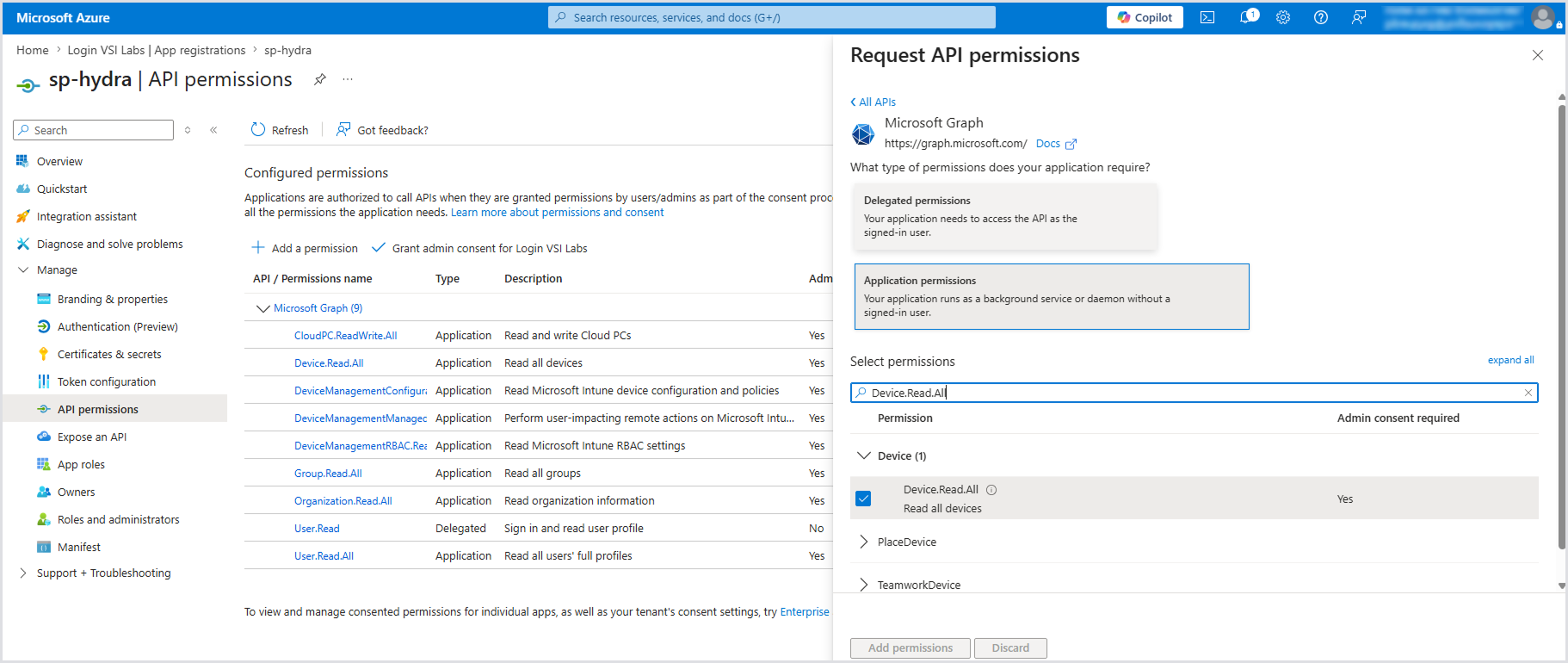The height and width of the screenshot is (663, 1568).
Task: Click the Overview icon in sidebar
Action: [22, 161]
